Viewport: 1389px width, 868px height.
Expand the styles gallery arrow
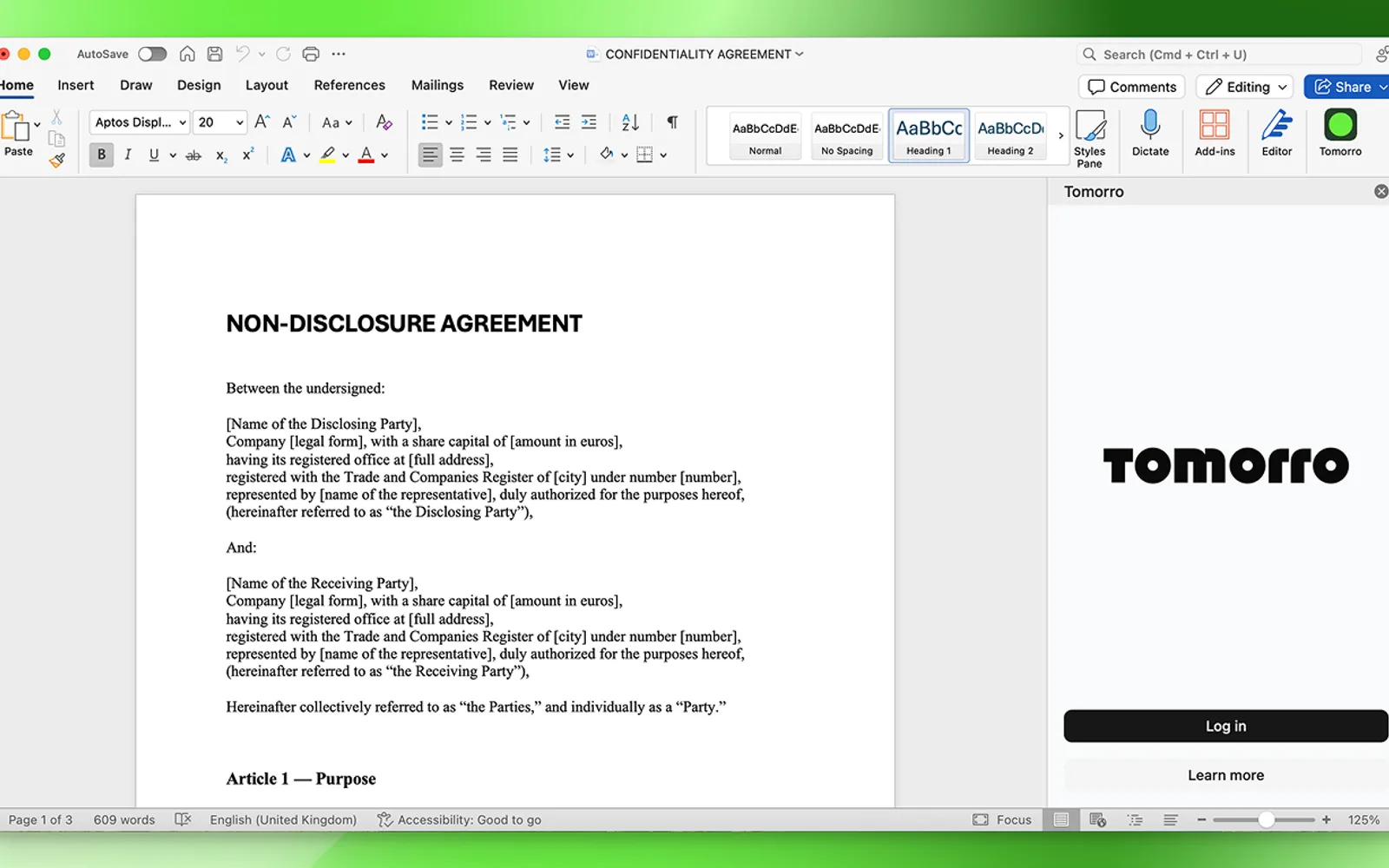coord(1061,135)
